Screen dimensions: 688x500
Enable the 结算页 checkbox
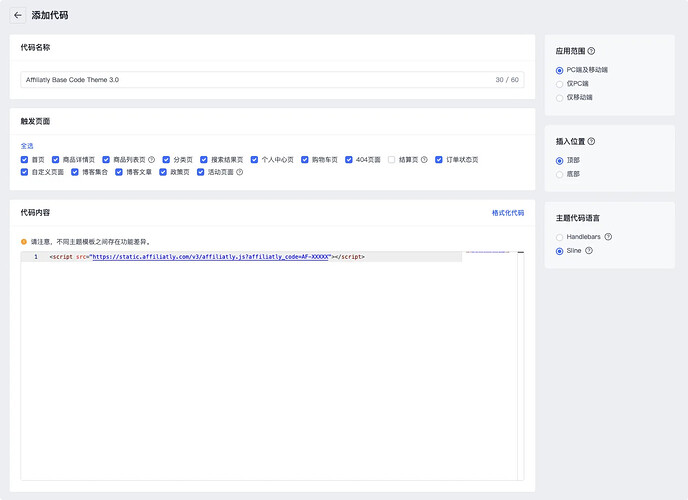pos(391,160)
